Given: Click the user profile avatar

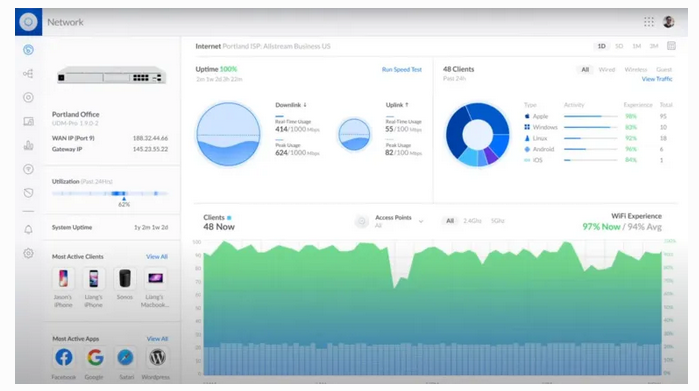Looking at the screenshot, I should [x=668, y=22].
